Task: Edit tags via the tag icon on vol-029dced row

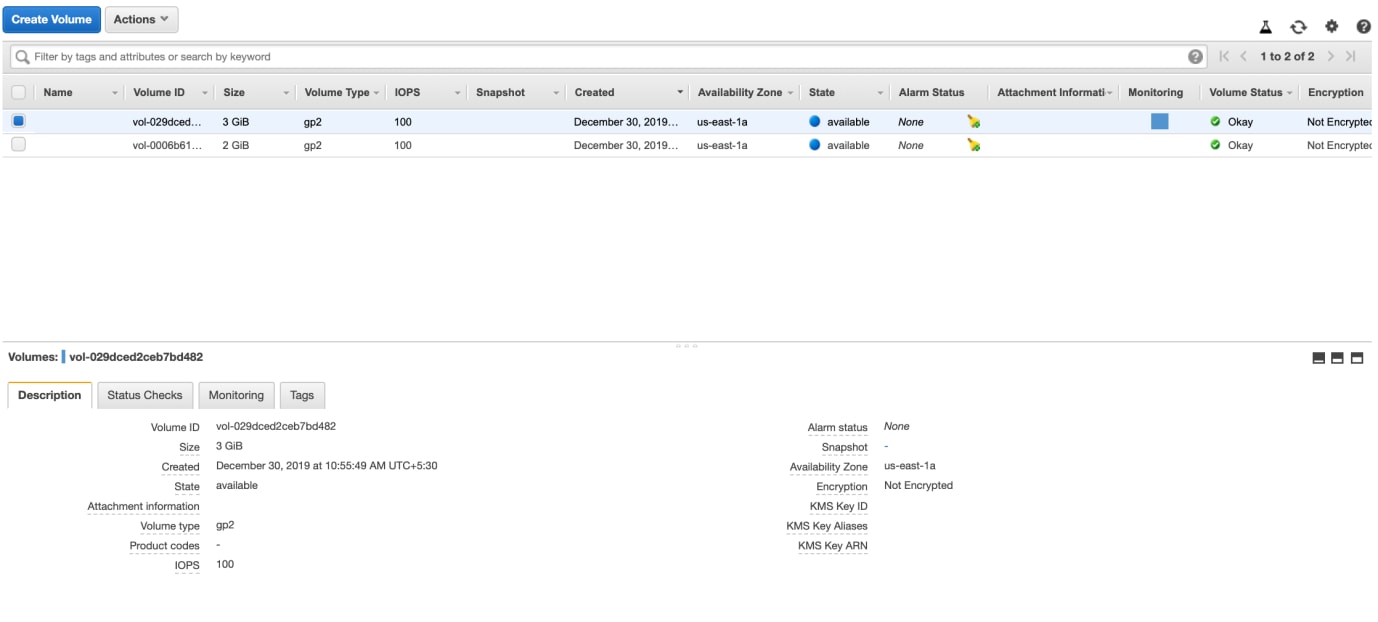Action: (973, 121)
